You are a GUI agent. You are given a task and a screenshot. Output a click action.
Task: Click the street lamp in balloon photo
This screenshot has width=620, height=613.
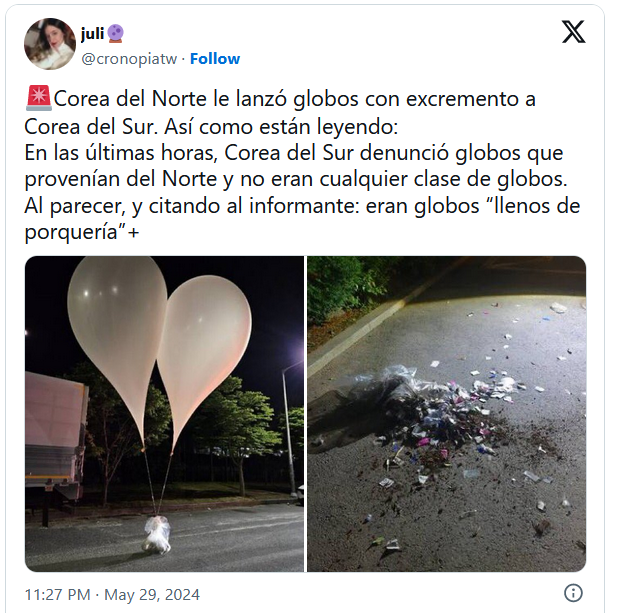pyautogui.click(x=290, y=427)
